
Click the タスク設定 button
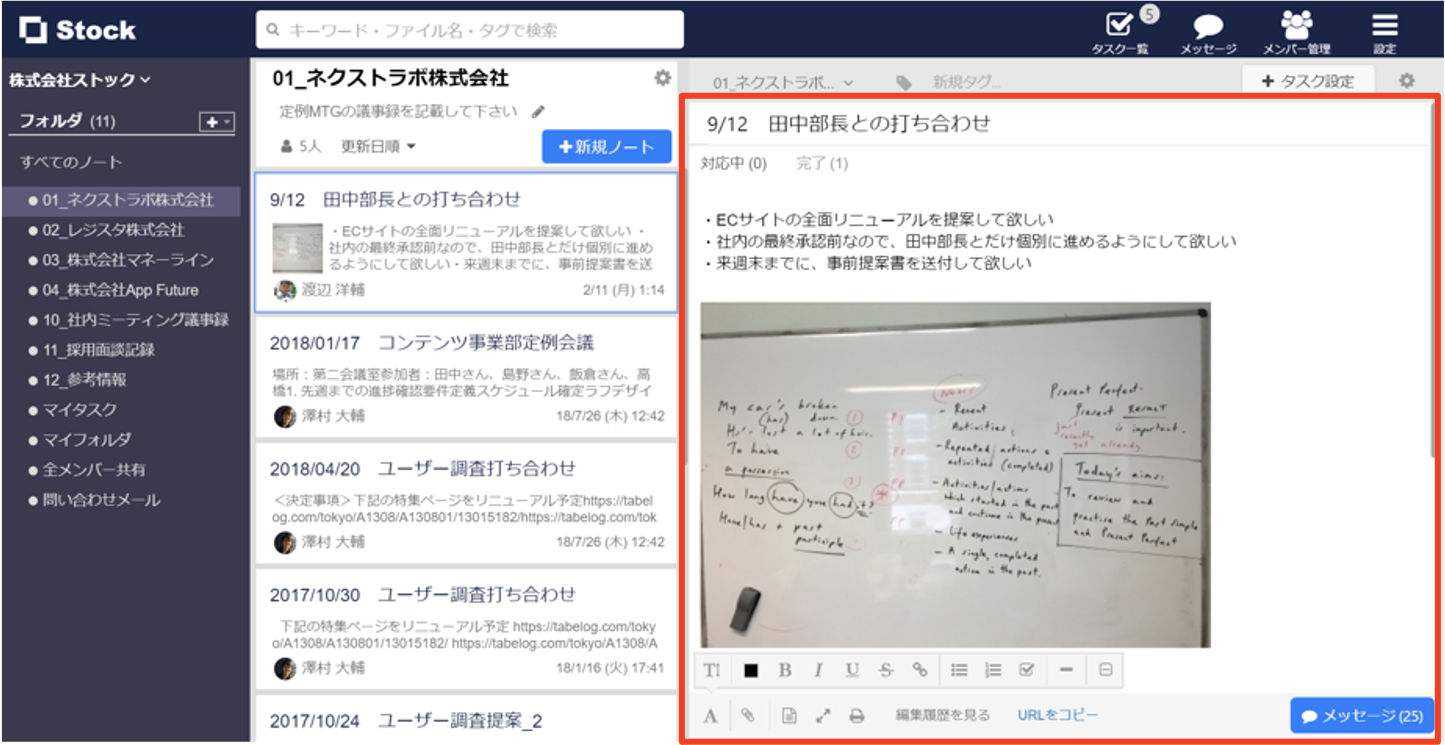(x=1308, y=81)
